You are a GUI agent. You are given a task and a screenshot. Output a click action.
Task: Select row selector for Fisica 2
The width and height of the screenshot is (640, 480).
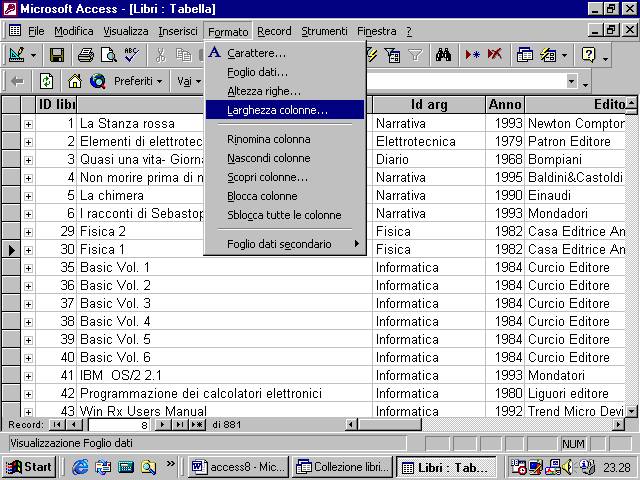(11, 231)
